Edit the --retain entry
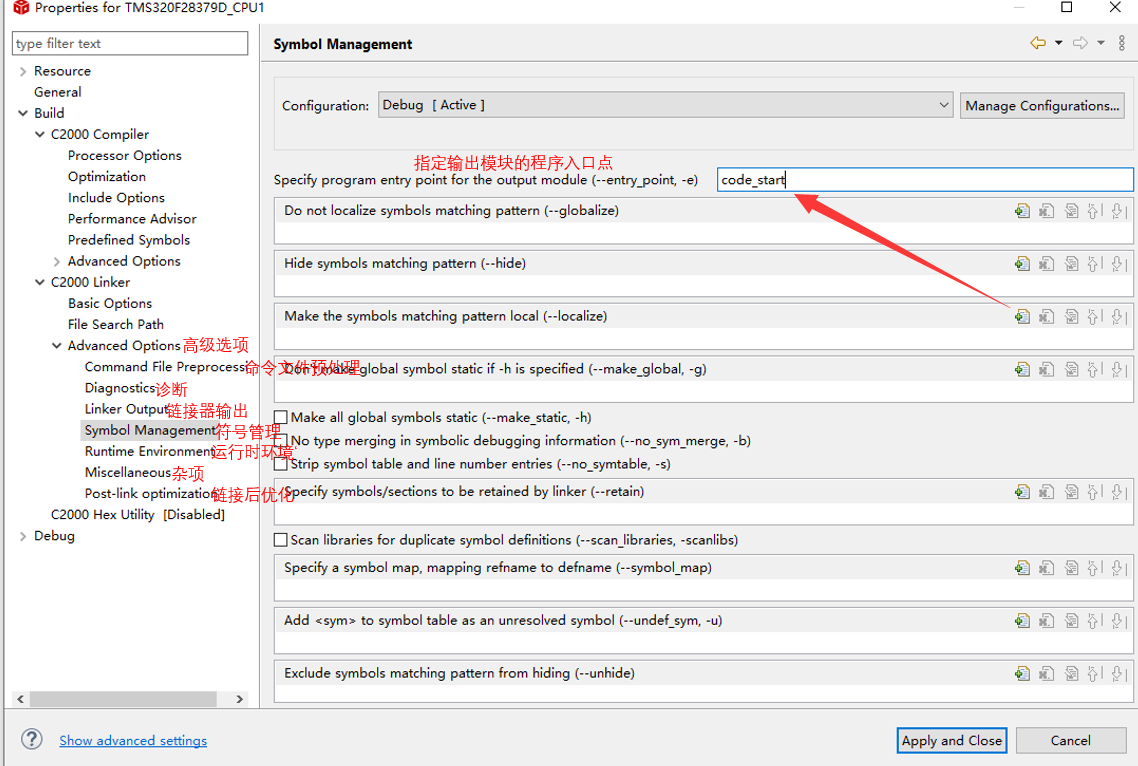Image resolution: width=1138 pixels, height=766 pixels. [x=1071, y=492]
